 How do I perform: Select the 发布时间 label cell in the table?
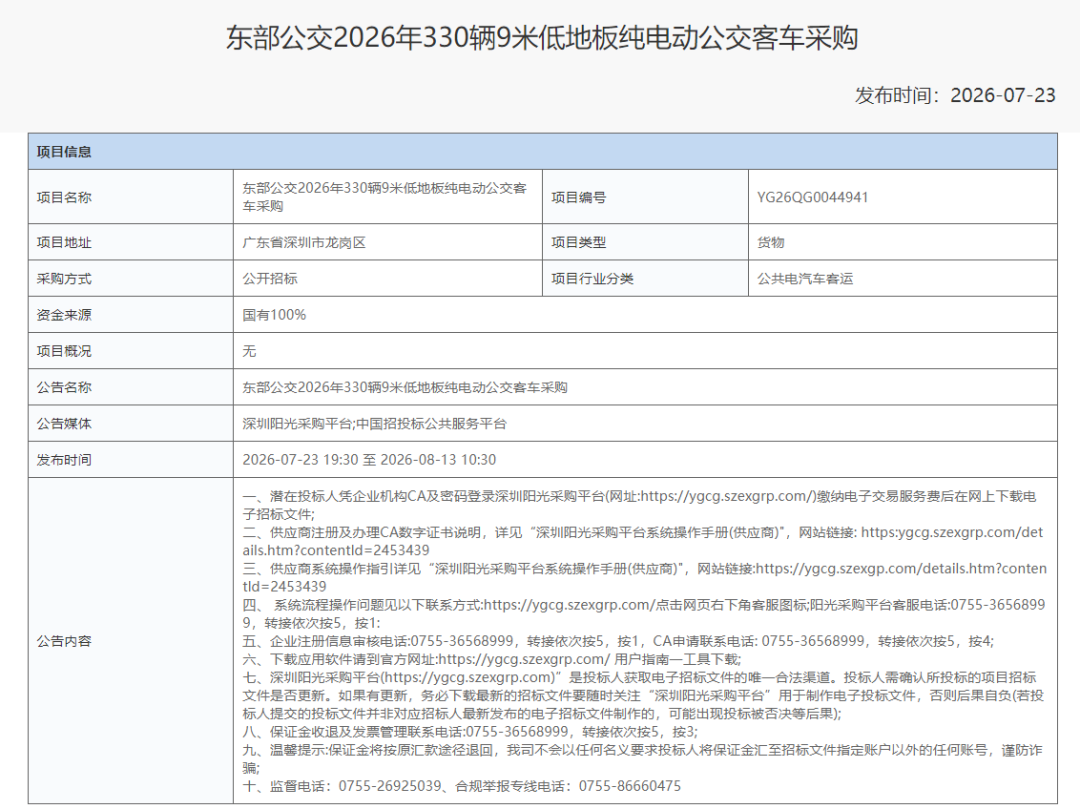(x=131, y=459)
